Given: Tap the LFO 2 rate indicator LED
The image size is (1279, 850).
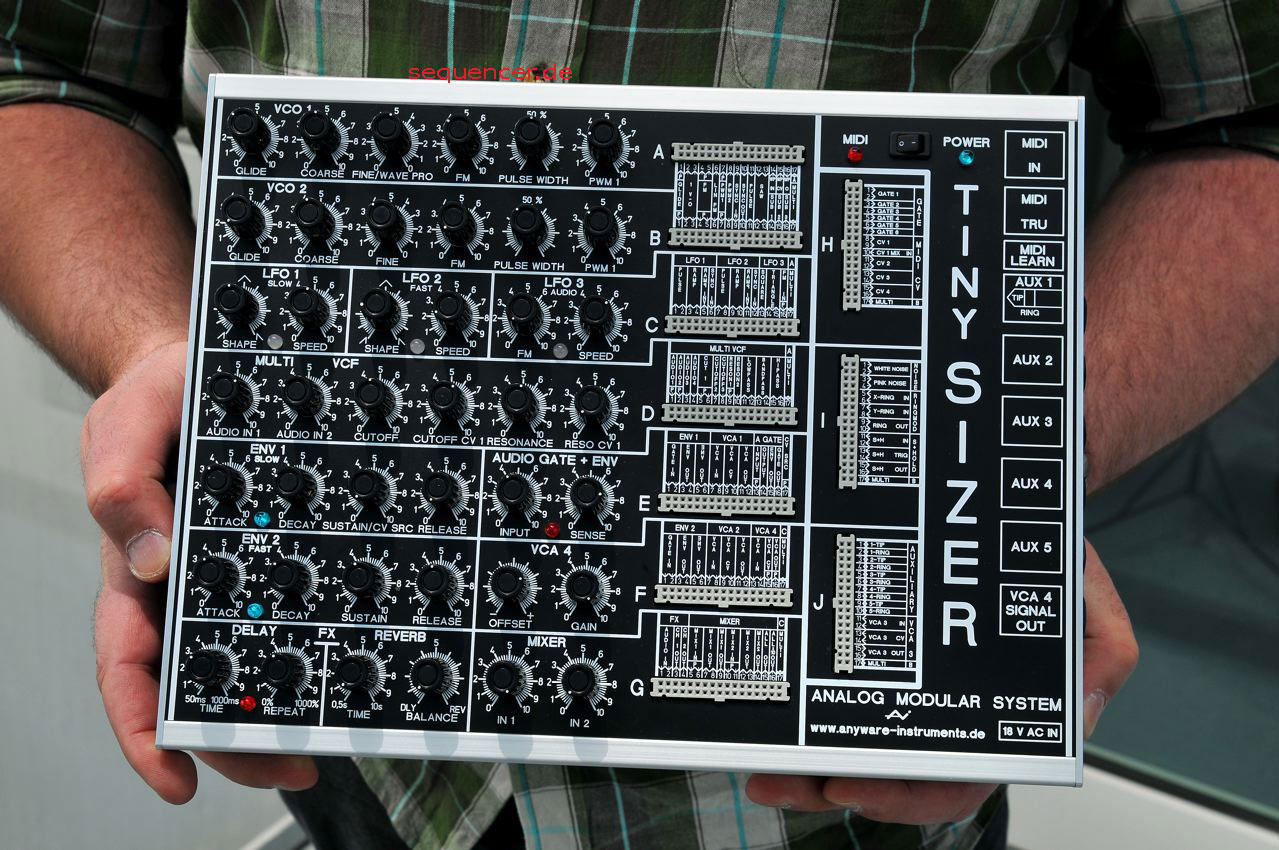Looking at the screenshot, I should pos(418,346).
